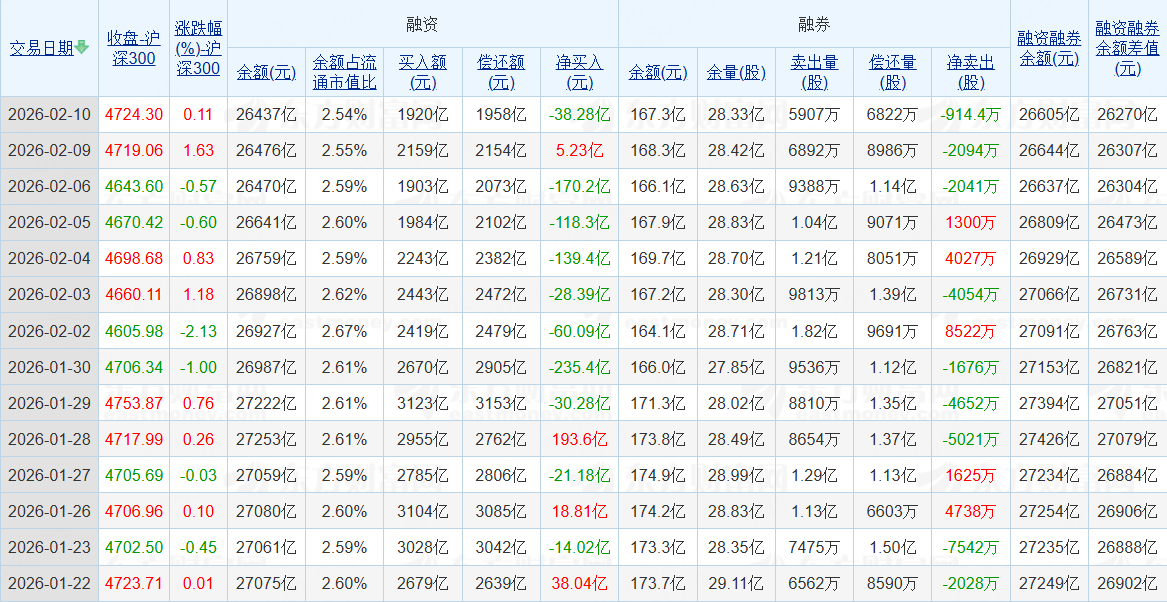Sort by 收盘-沪深300 column header
The height and width of the screenshot is (602, 1167).
(134, 48)
